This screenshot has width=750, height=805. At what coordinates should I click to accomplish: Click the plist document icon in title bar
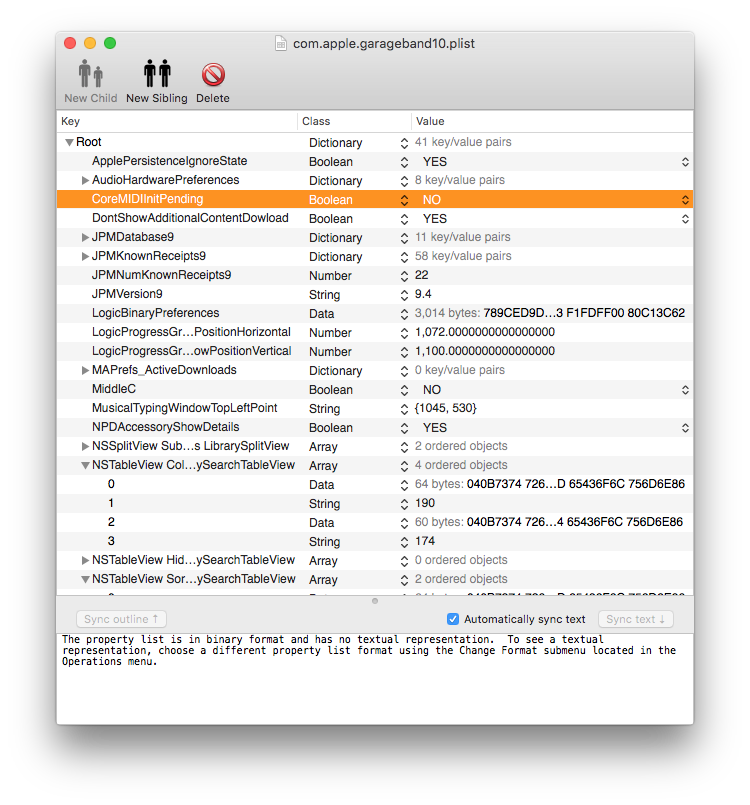pos(281,43)
